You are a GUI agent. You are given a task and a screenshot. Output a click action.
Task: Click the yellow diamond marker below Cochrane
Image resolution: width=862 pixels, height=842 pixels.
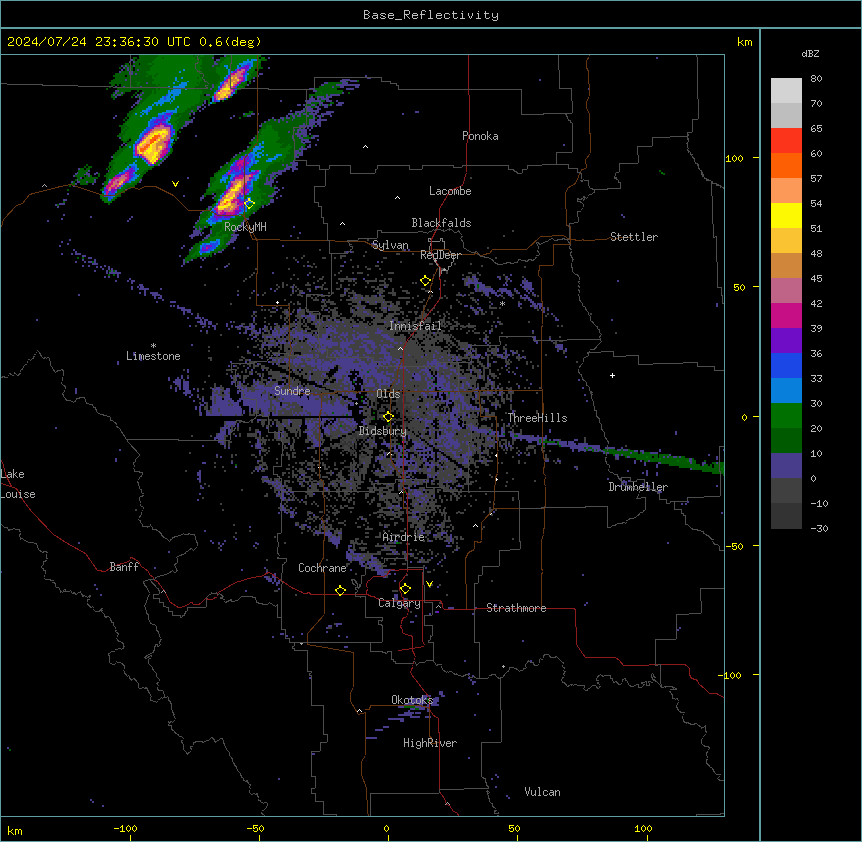340,590
